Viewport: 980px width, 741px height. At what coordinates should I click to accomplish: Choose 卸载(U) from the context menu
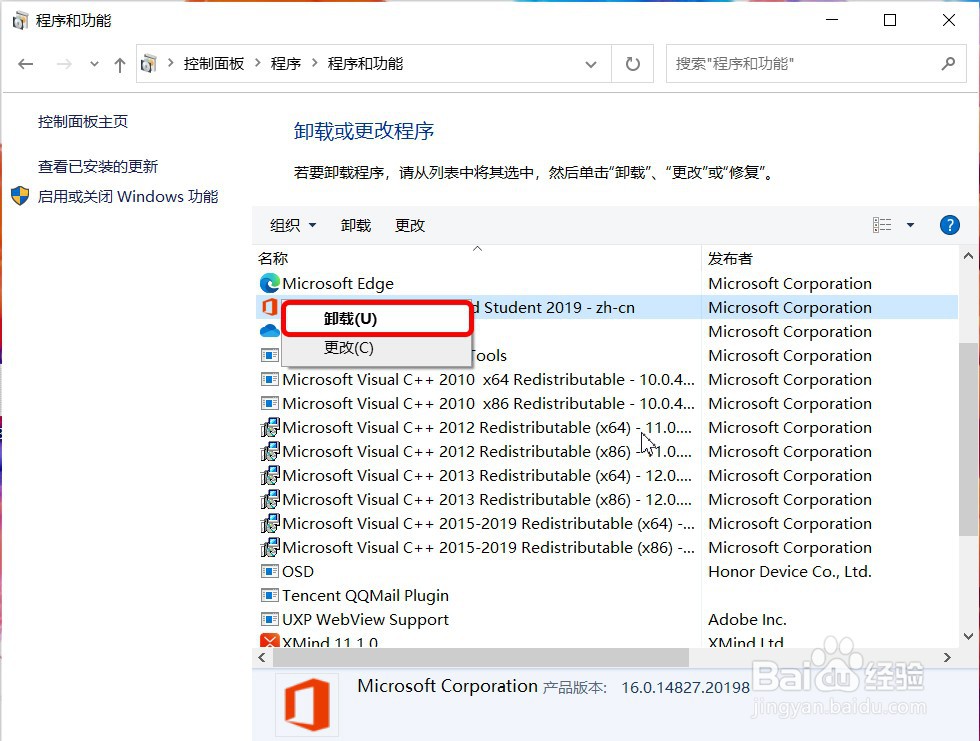click(377, 319)
